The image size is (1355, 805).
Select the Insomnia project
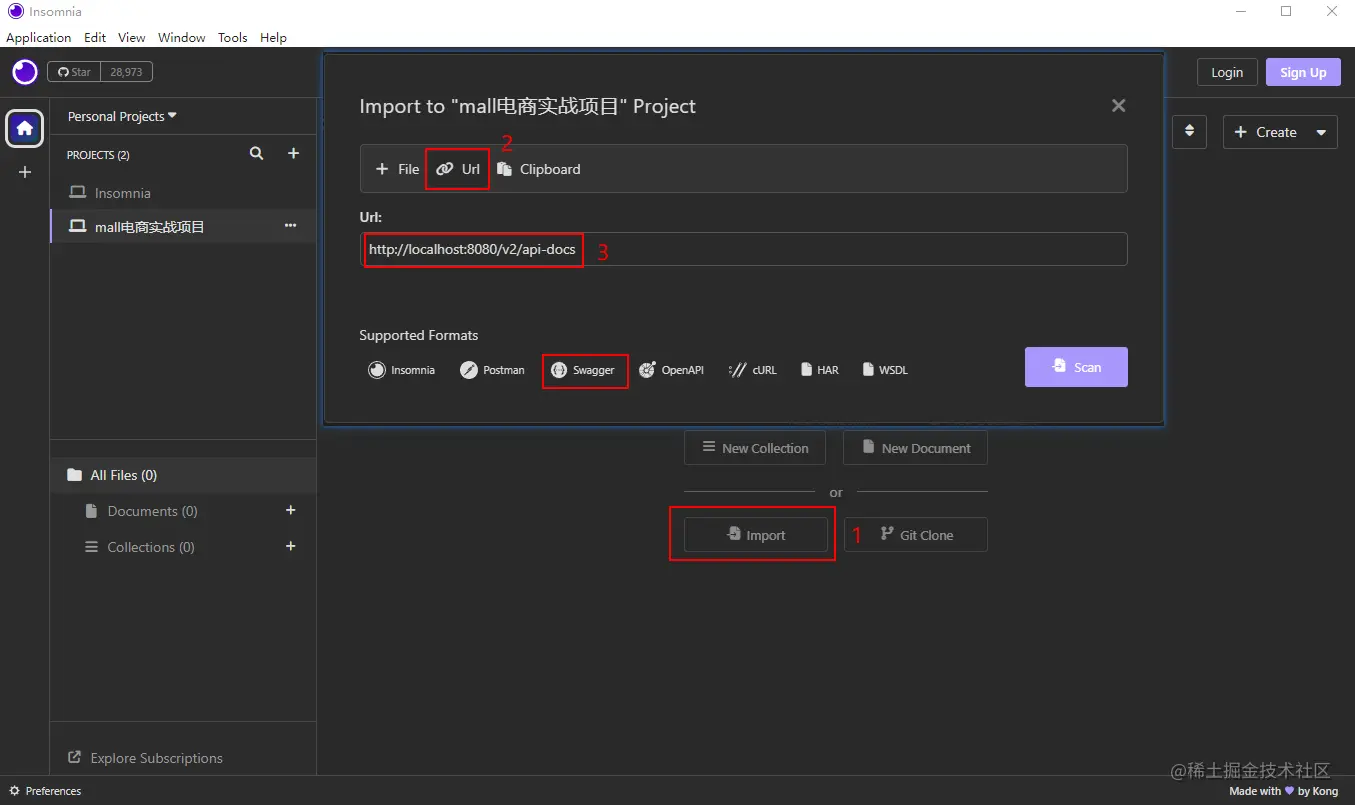pyautogui.click(x=183, y=193)
